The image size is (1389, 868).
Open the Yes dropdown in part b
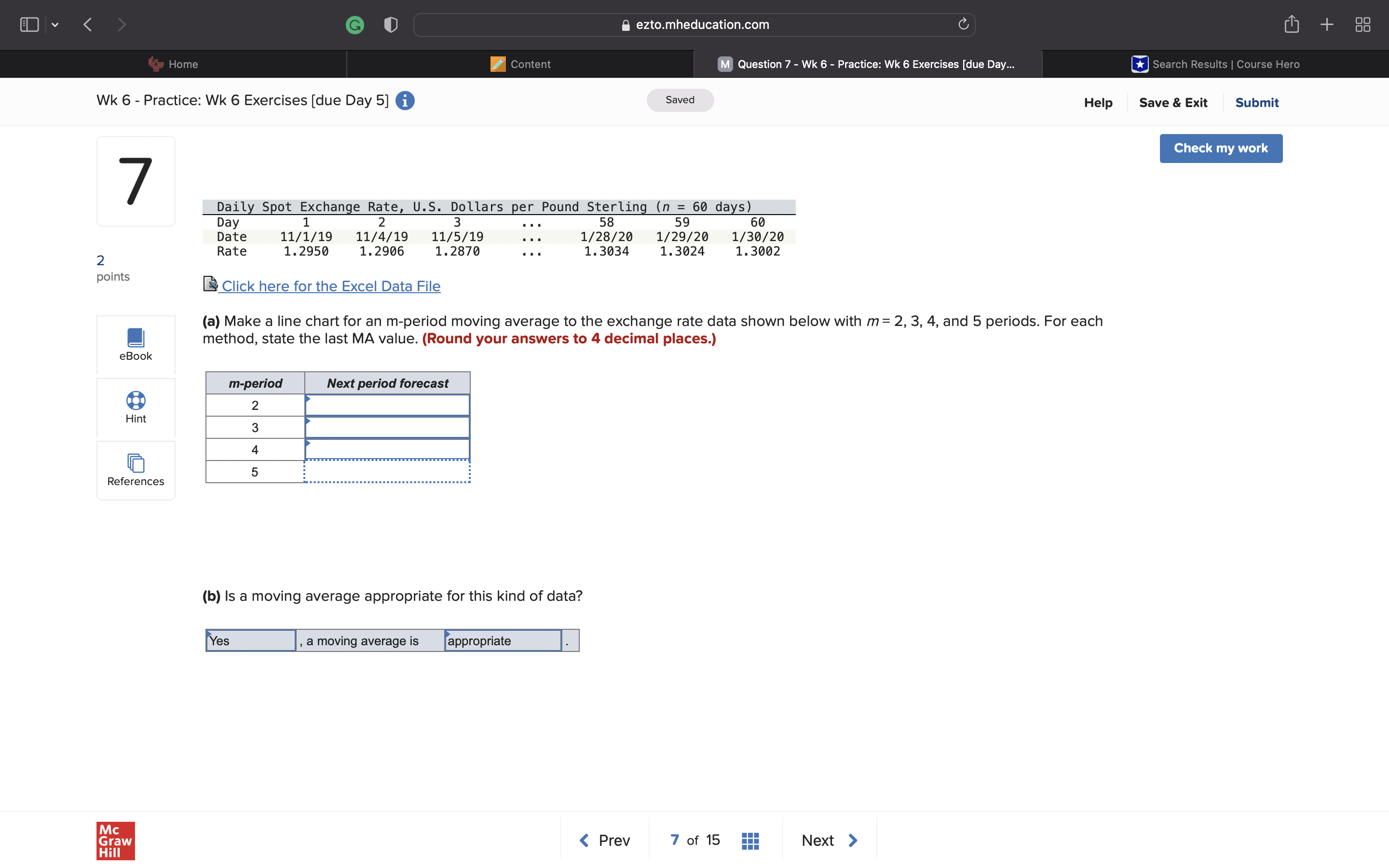[x=250, y=640]
